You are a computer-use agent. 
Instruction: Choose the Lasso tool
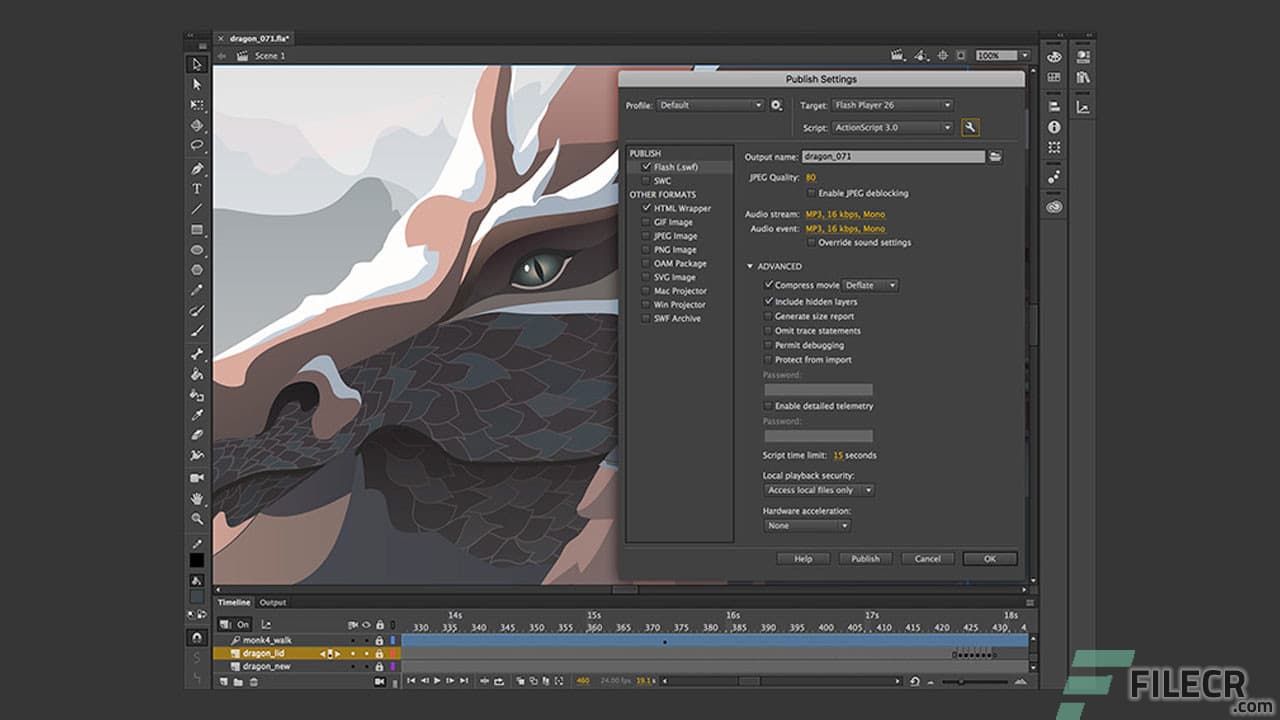196,146
